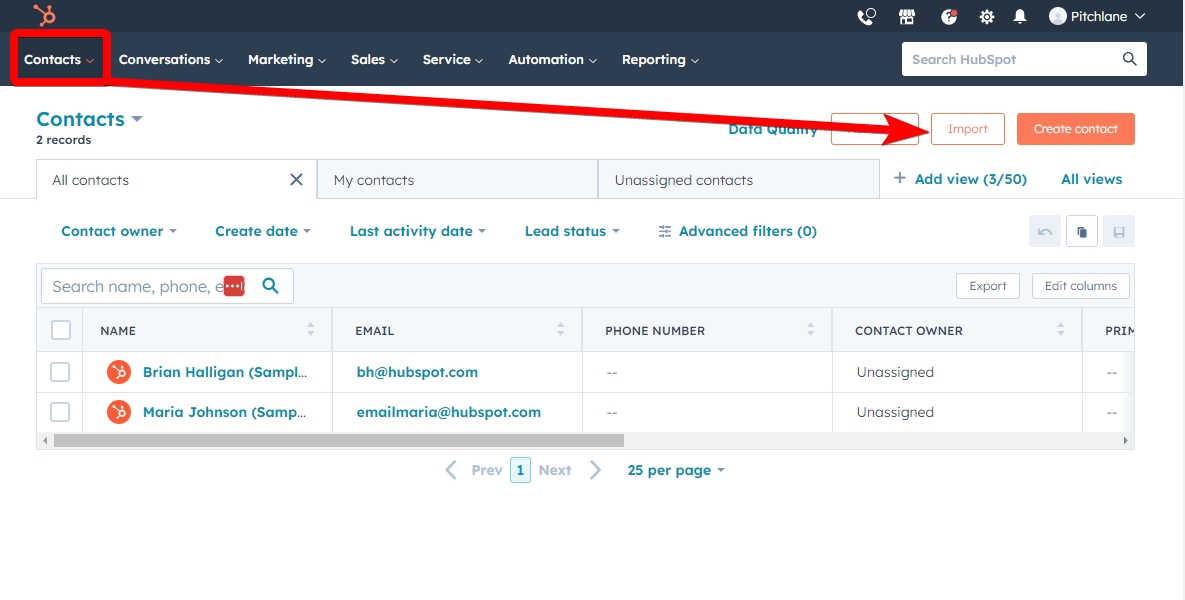The width and height of the screenshot is (1185, 600).
Task: Switch to the Unassigned contacts tab
Action: point(684,180)
